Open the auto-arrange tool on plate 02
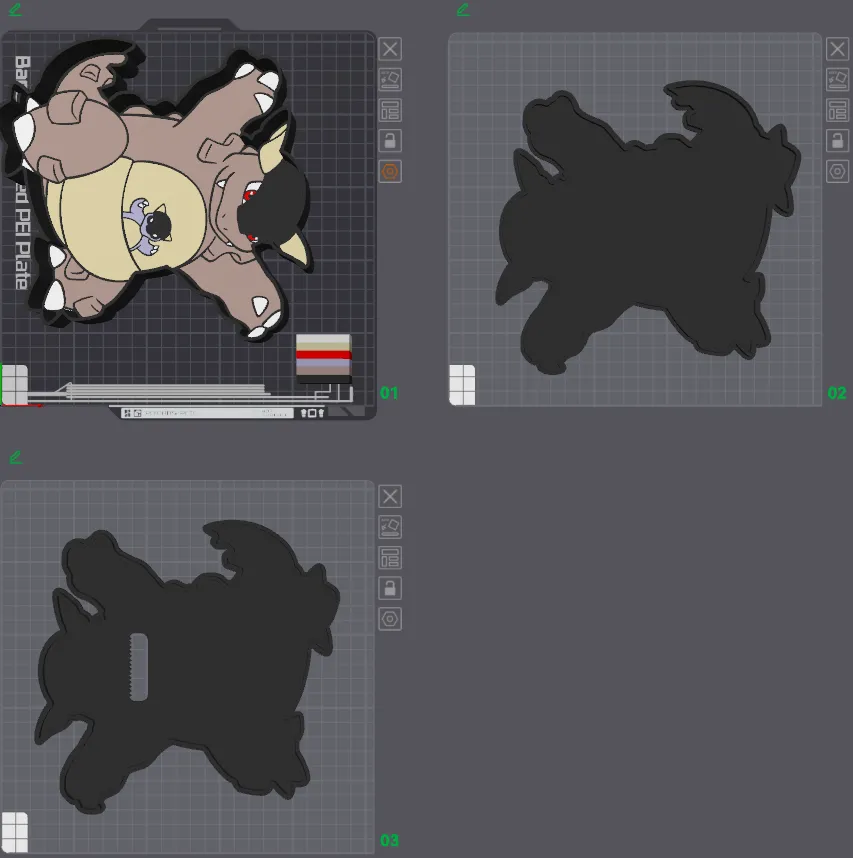853x858 pixels. 837,80
